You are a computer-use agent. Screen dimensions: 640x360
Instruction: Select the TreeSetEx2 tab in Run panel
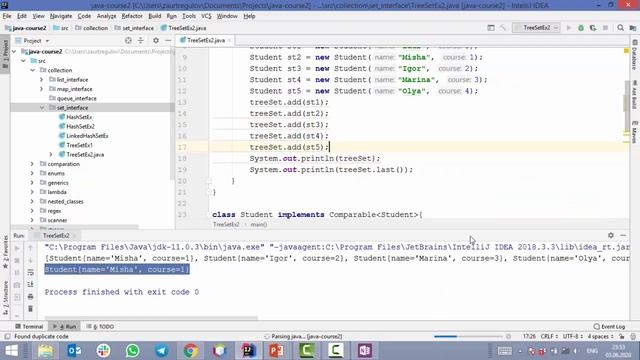tap(56, 236)
